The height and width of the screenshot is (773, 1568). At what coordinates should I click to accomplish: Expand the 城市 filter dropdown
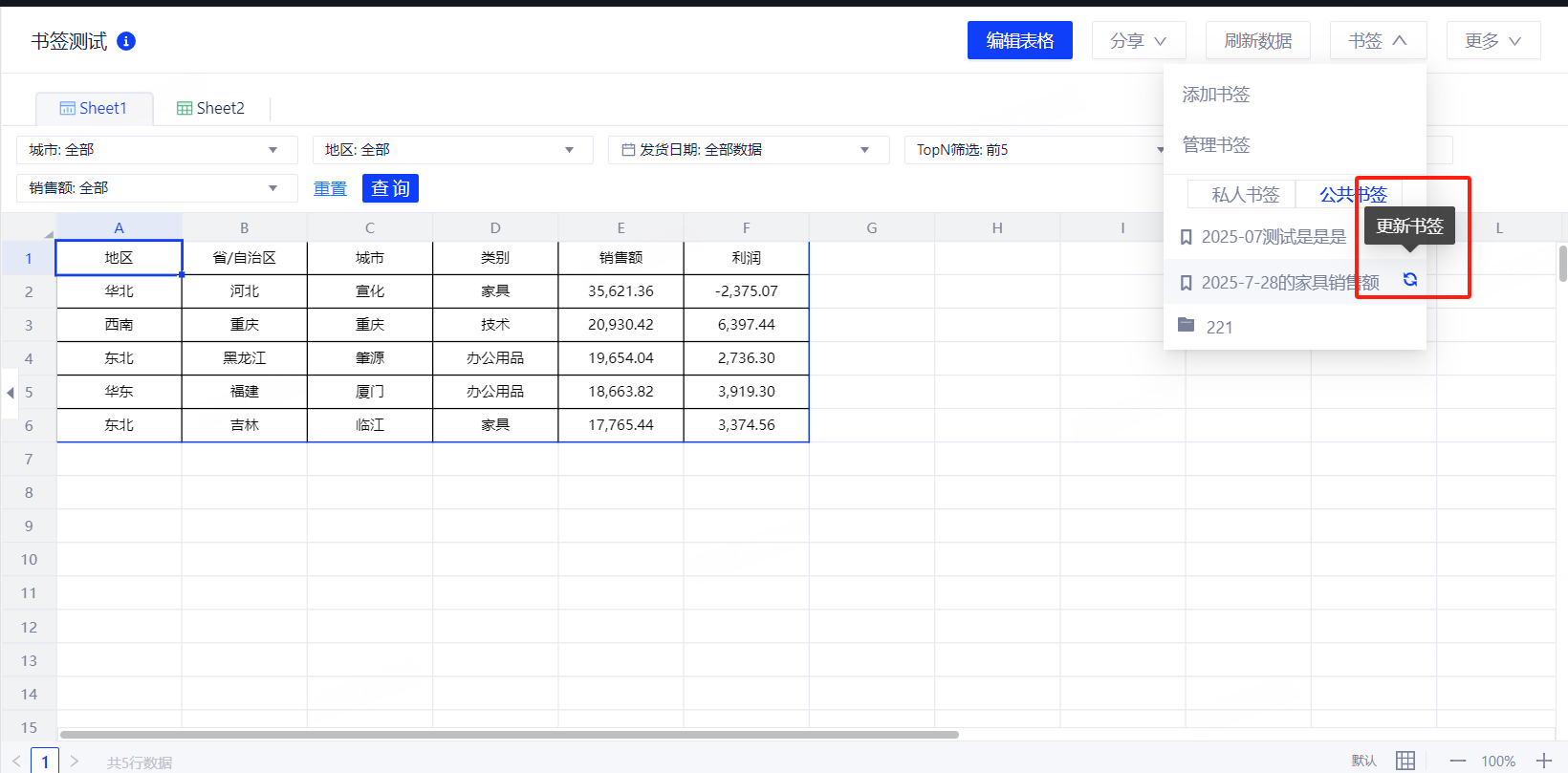tap(272, 150)
